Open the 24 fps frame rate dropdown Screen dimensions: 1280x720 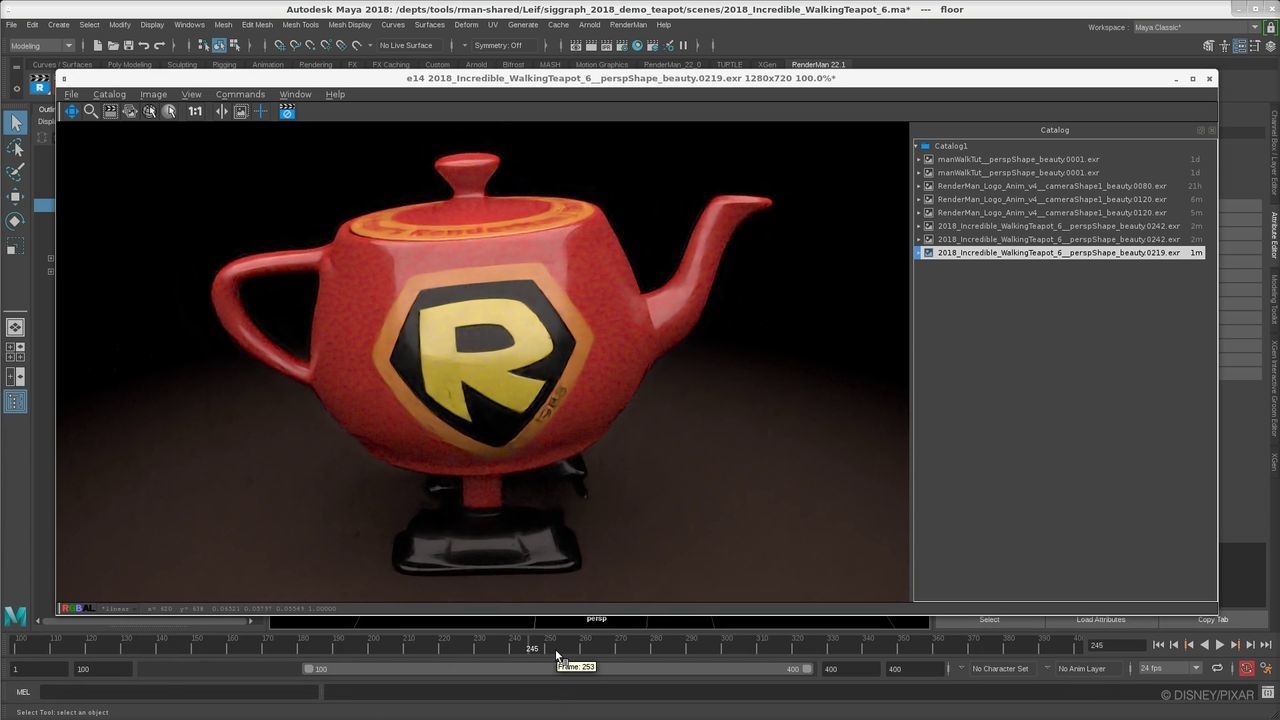tap(1170, 668)
